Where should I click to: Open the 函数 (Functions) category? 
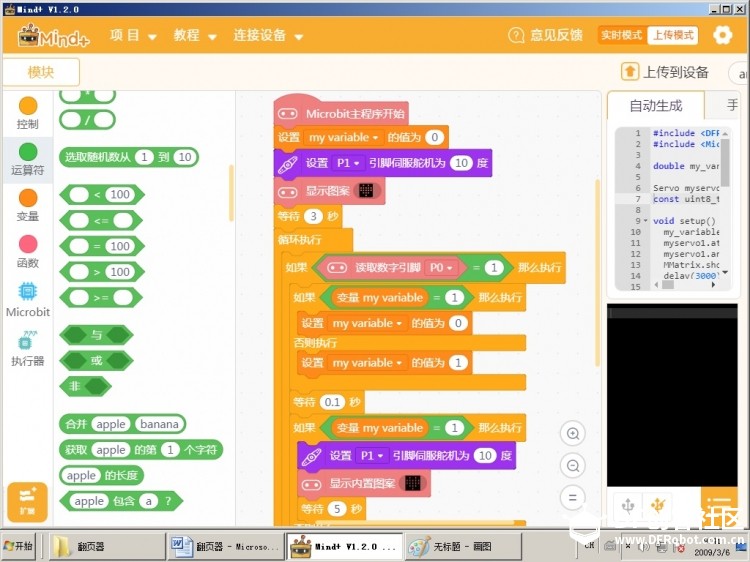28,252
